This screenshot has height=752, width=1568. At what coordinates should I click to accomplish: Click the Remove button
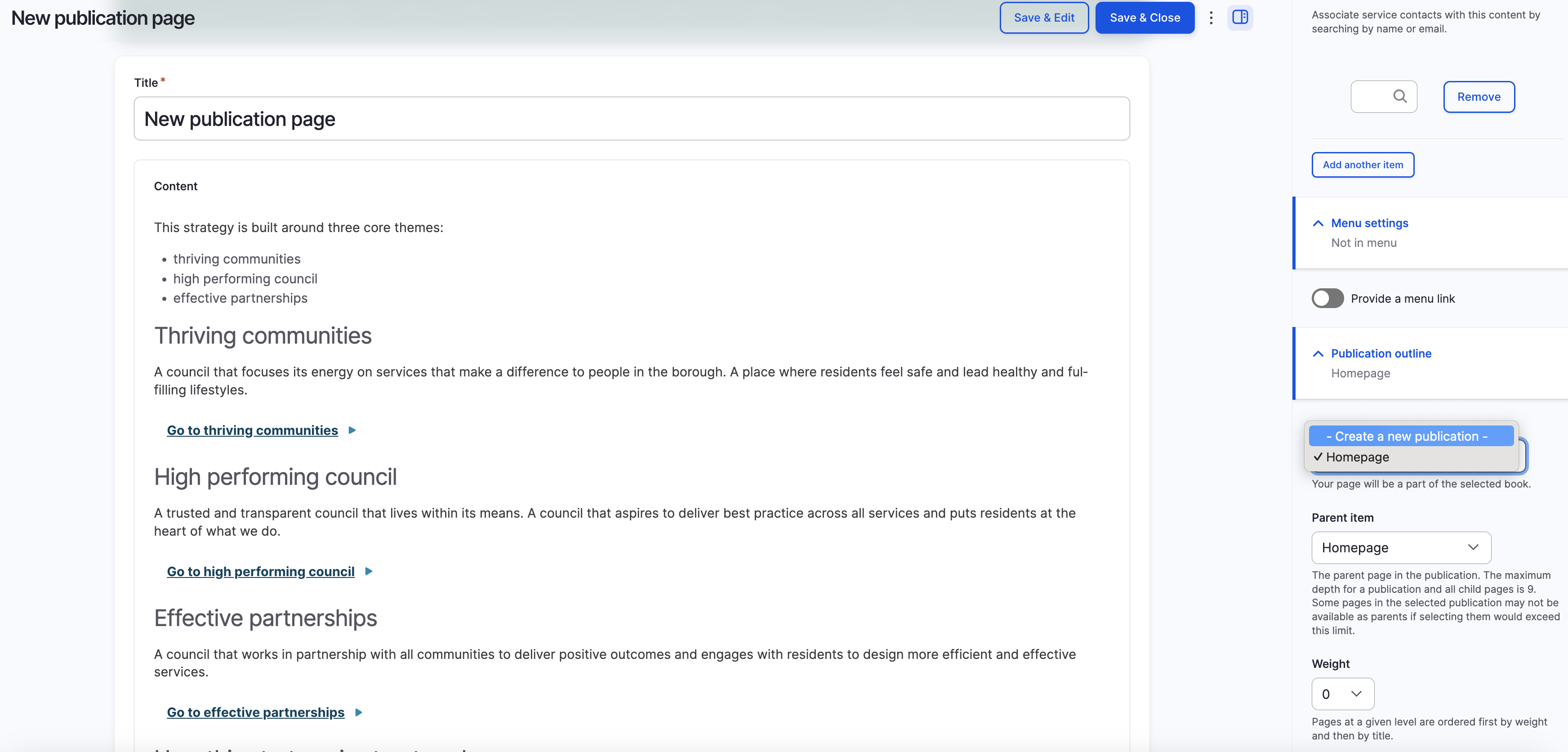click(1478, 97)
